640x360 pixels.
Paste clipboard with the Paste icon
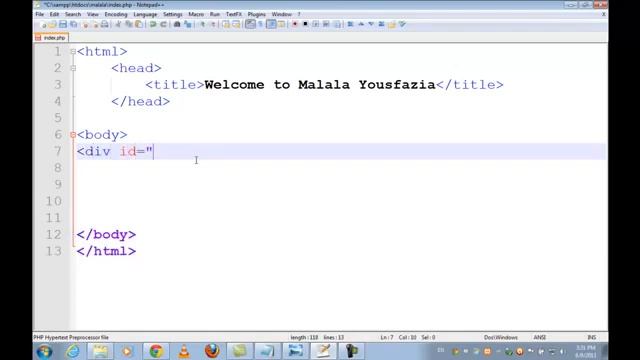139,24
